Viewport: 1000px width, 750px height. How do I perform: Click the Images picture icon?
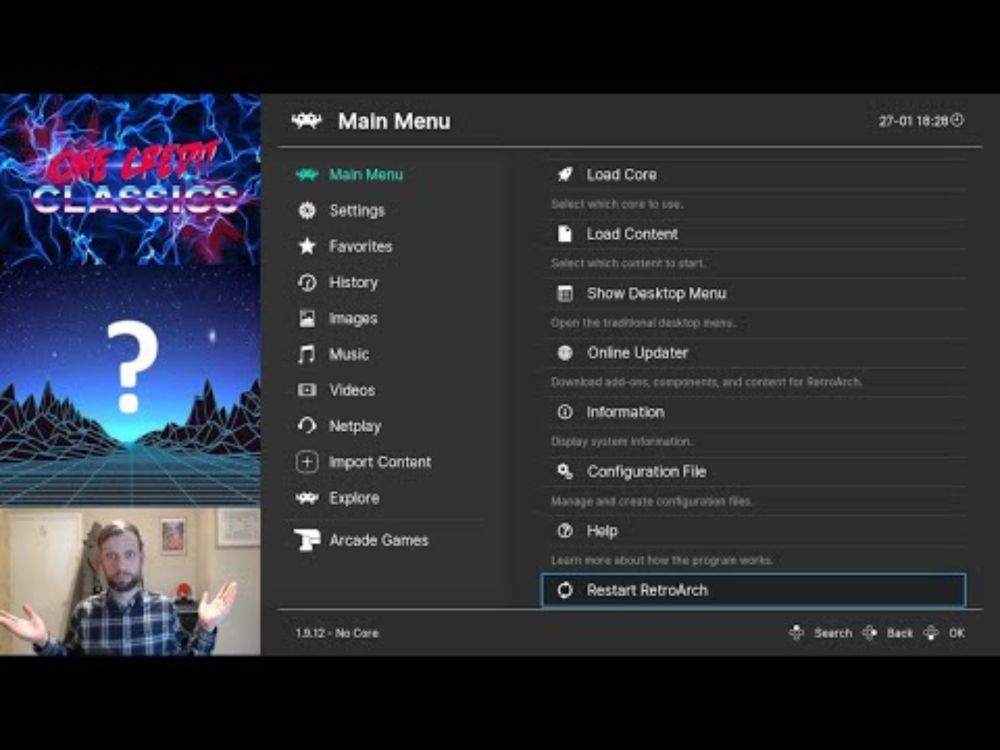[x=307, y=318]
